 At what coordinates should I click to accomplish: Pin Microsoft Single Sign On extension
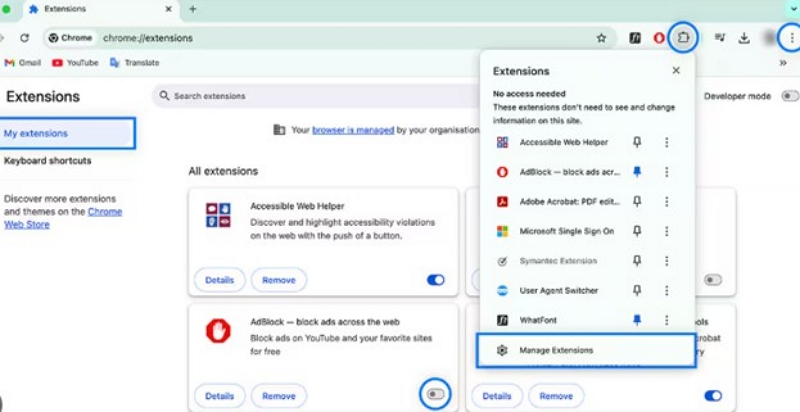(637, 231)
